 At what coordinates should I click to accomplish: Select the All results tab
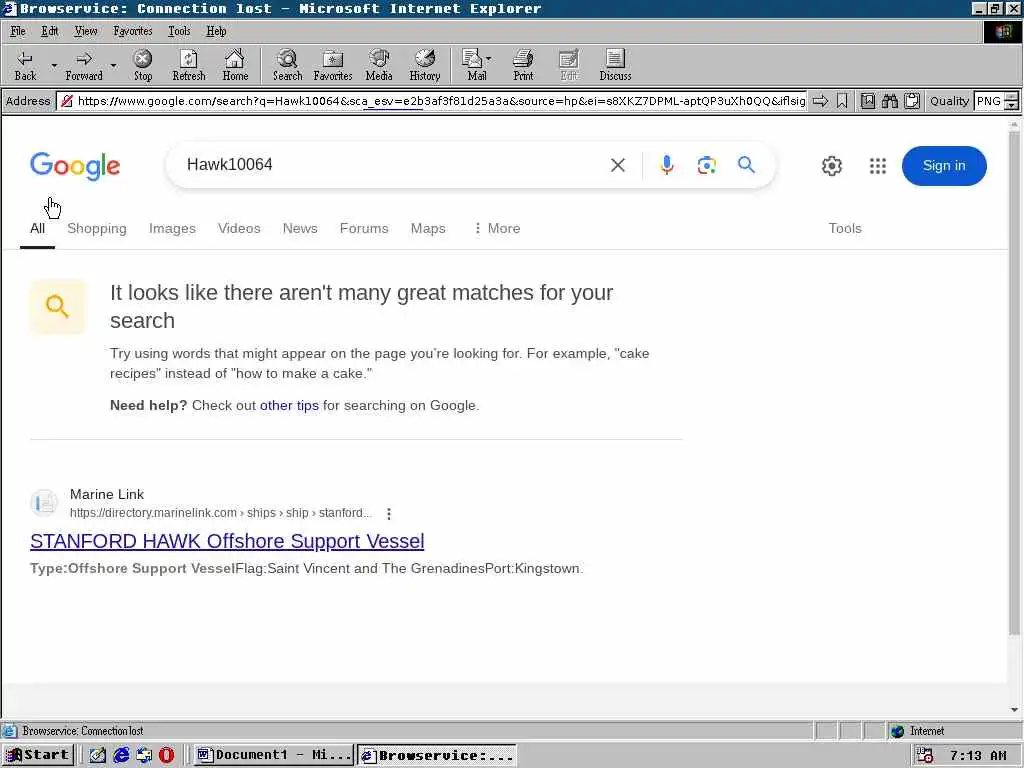click(37, 229)
